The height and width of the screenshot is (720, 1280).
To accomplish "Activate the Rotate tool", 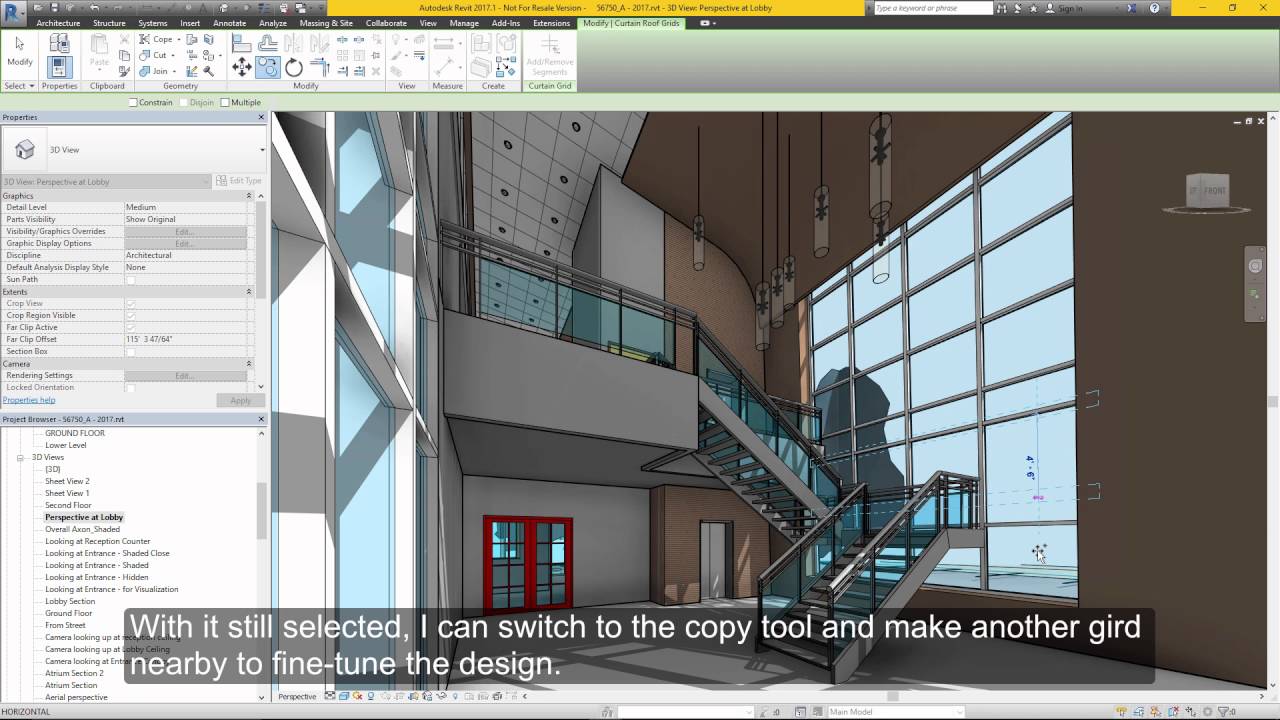I will point(293,66).
